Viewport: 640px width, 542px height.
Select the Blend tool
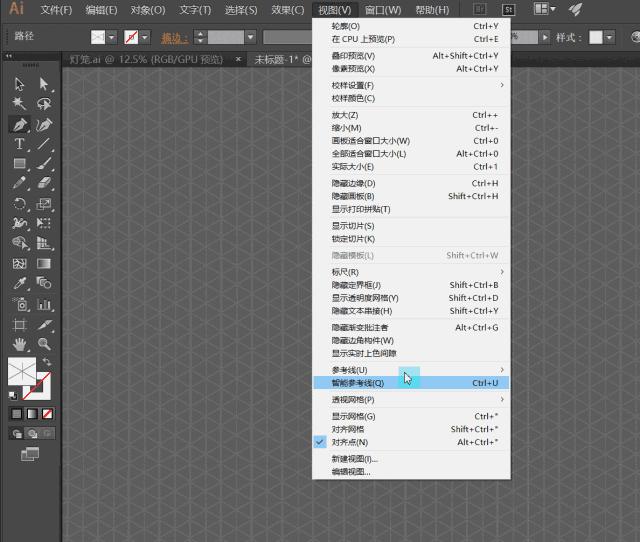(x=44, y=283)
